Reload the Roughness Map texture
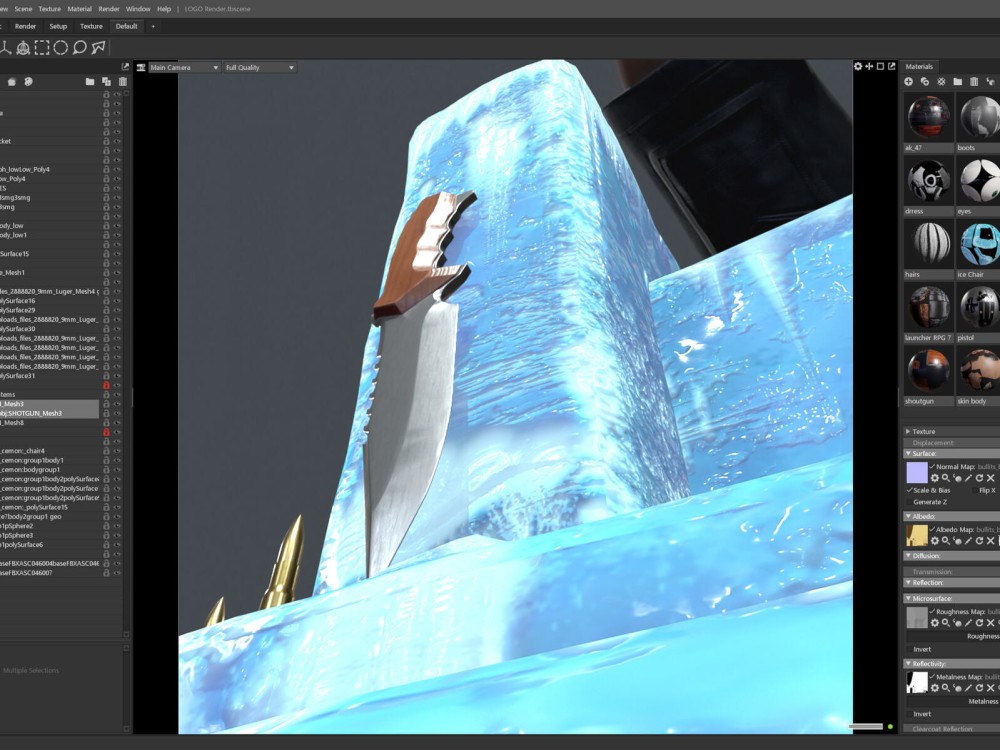1000x750 pixels. click(x=979, y=622)
